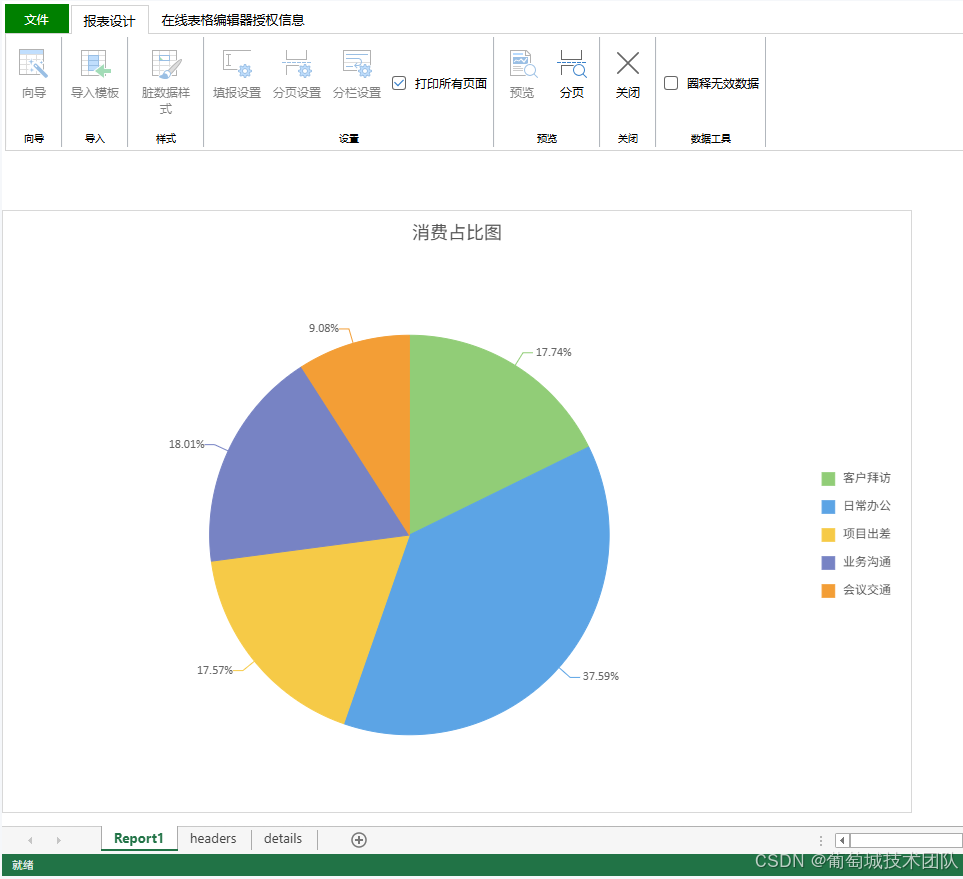Click the 17.74% data label
This screenshot has height=879, width=963.
point(553,352)
